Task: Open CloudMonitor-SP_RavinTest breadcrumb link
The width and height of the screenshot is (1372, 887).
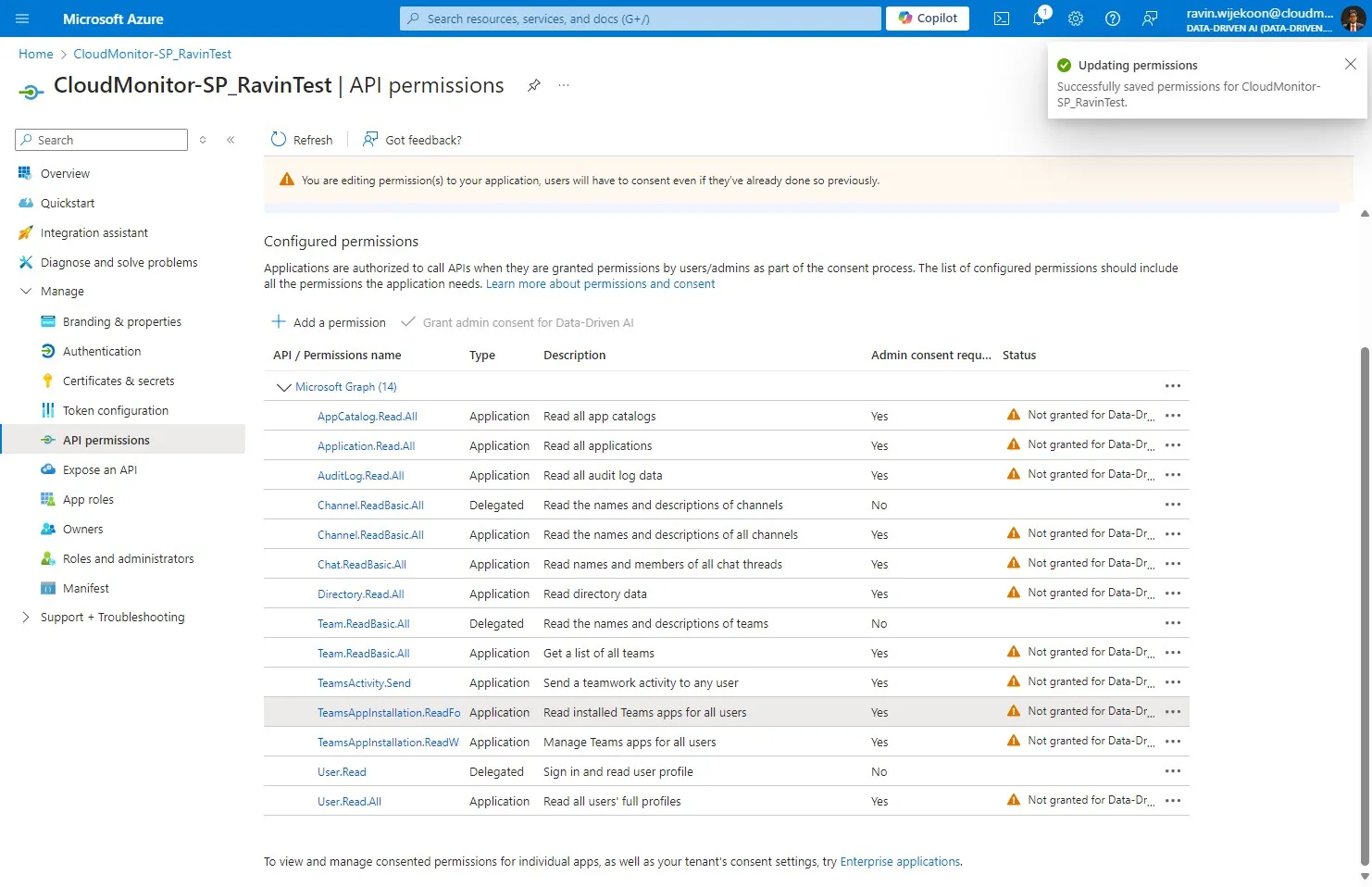Action: tap(153, 54)
